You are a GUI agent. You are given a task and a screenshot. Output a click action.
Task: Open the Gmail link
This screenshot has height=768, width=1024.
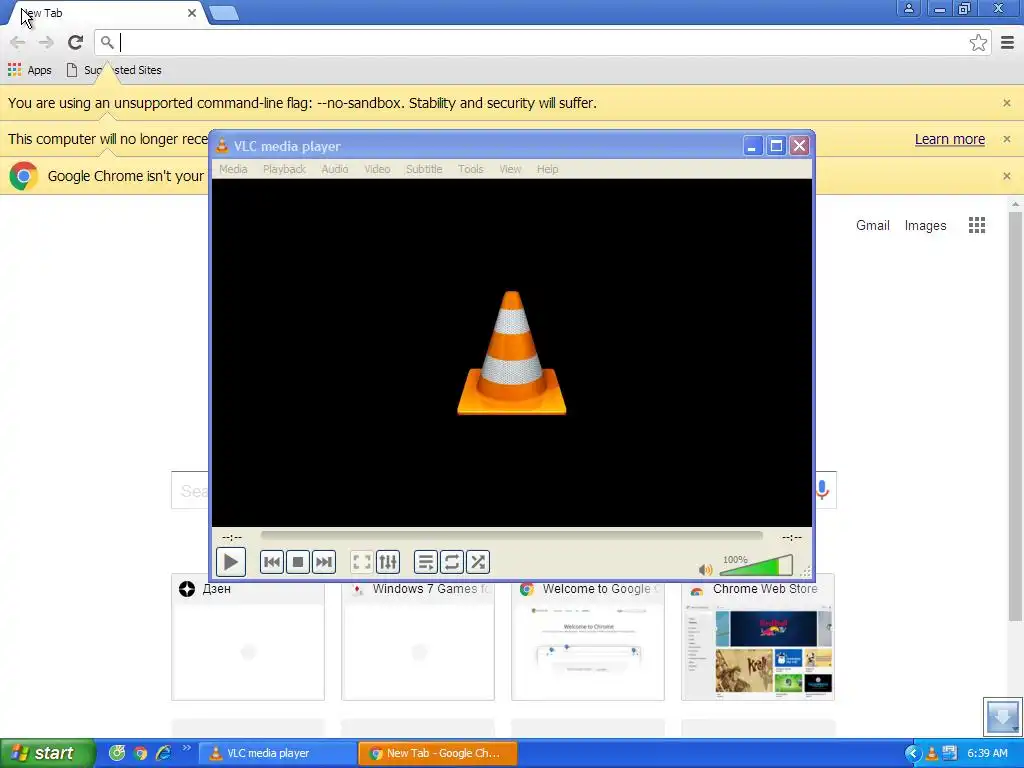point(872,225)
